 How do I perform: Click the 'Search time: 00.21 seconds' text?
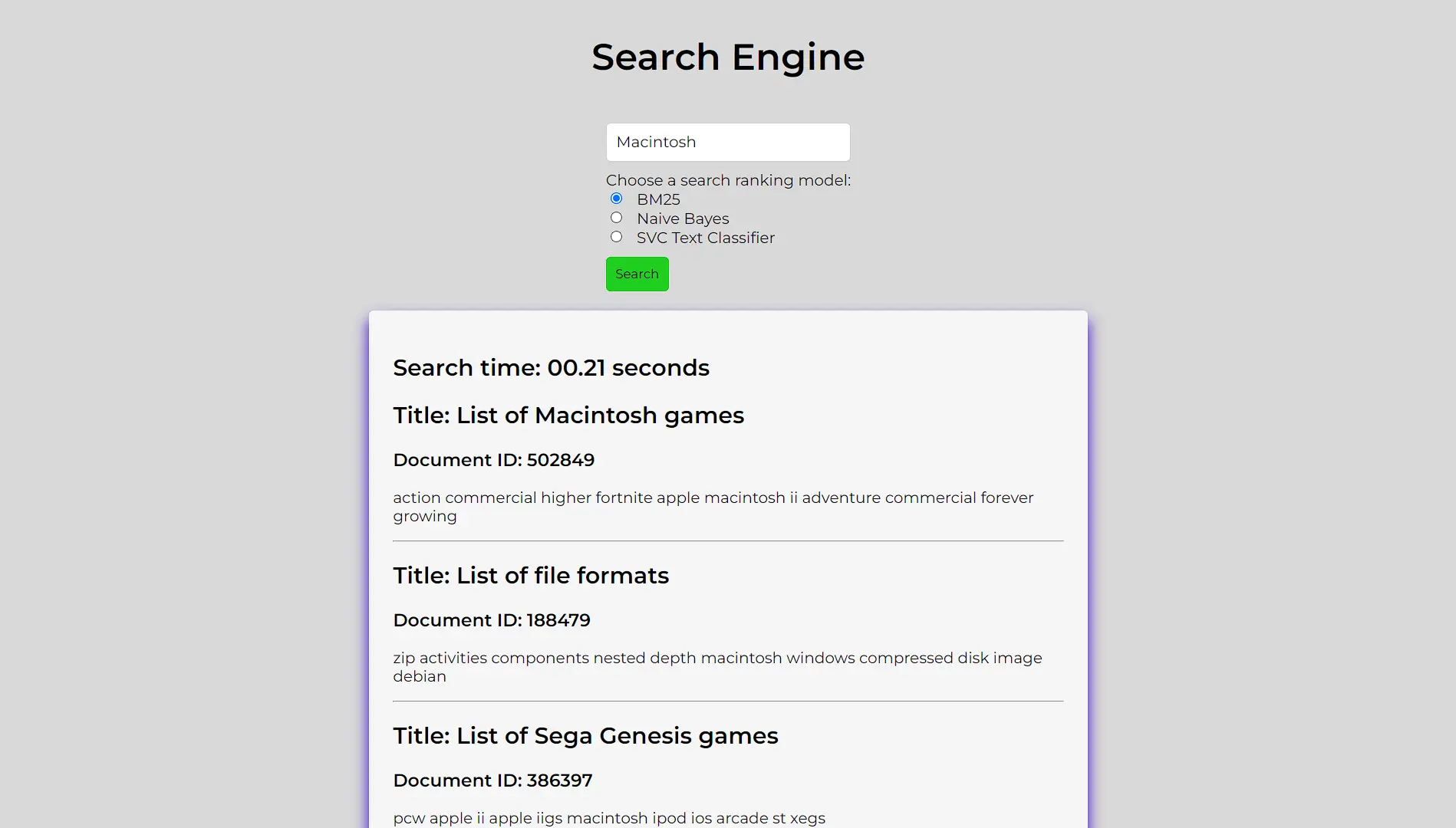[551, 368]
